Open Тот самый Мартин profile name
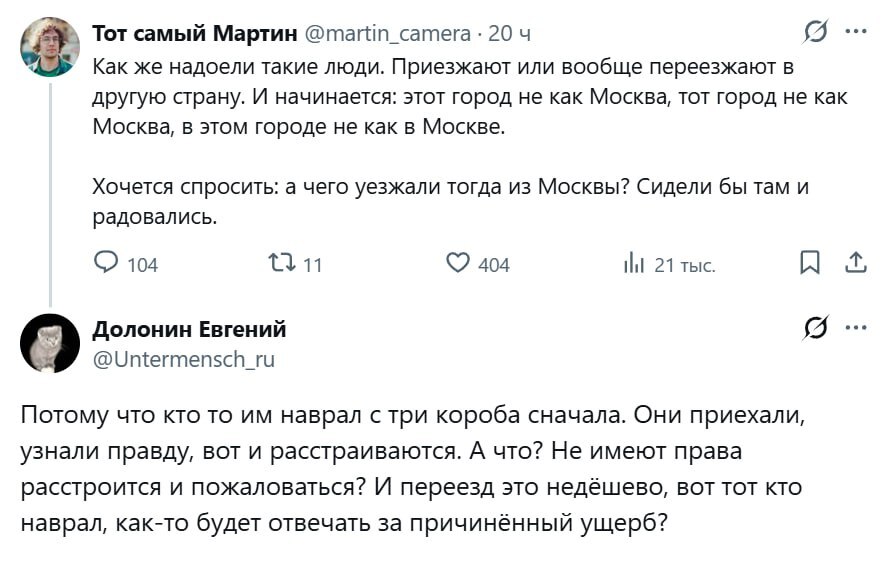 (194, 34)
